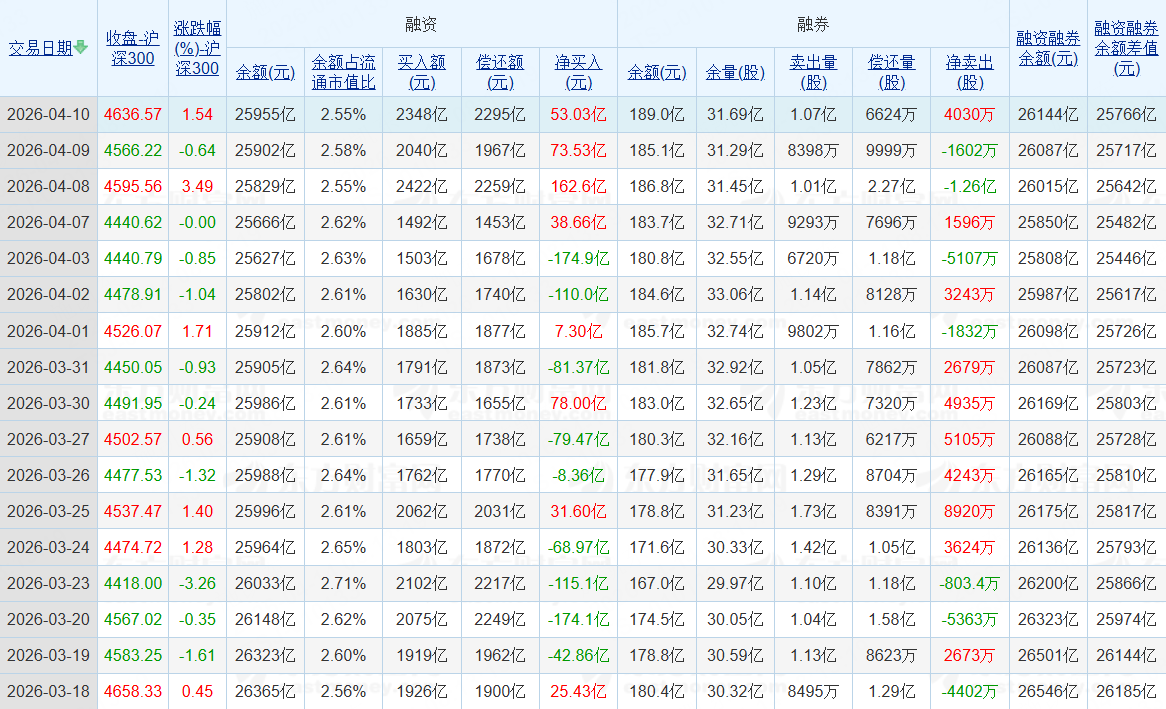Click the -3.26 percent change cell
The image size is (1166, 709).
point(197,583)
